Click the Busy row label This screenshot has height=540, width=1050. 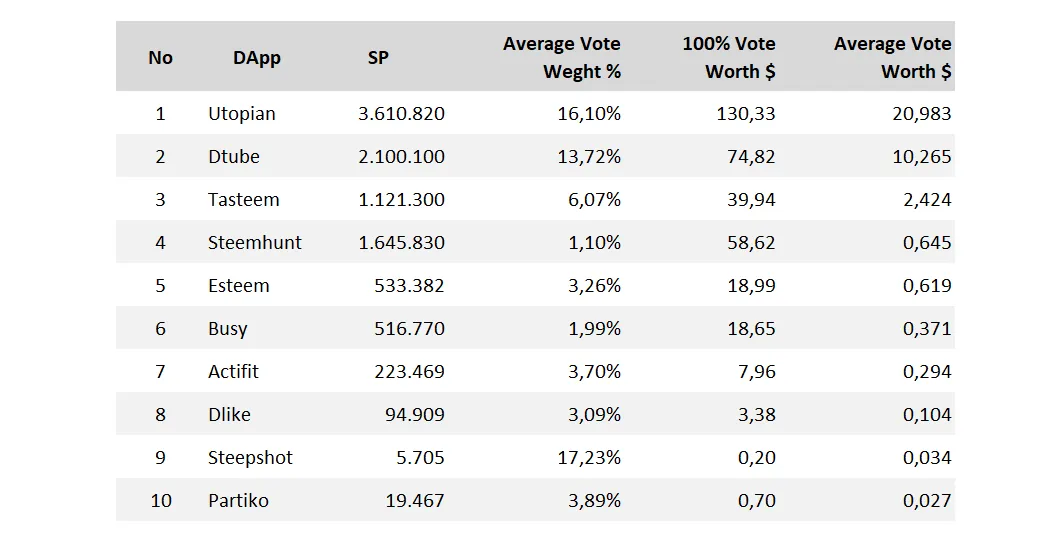(227, 329)
